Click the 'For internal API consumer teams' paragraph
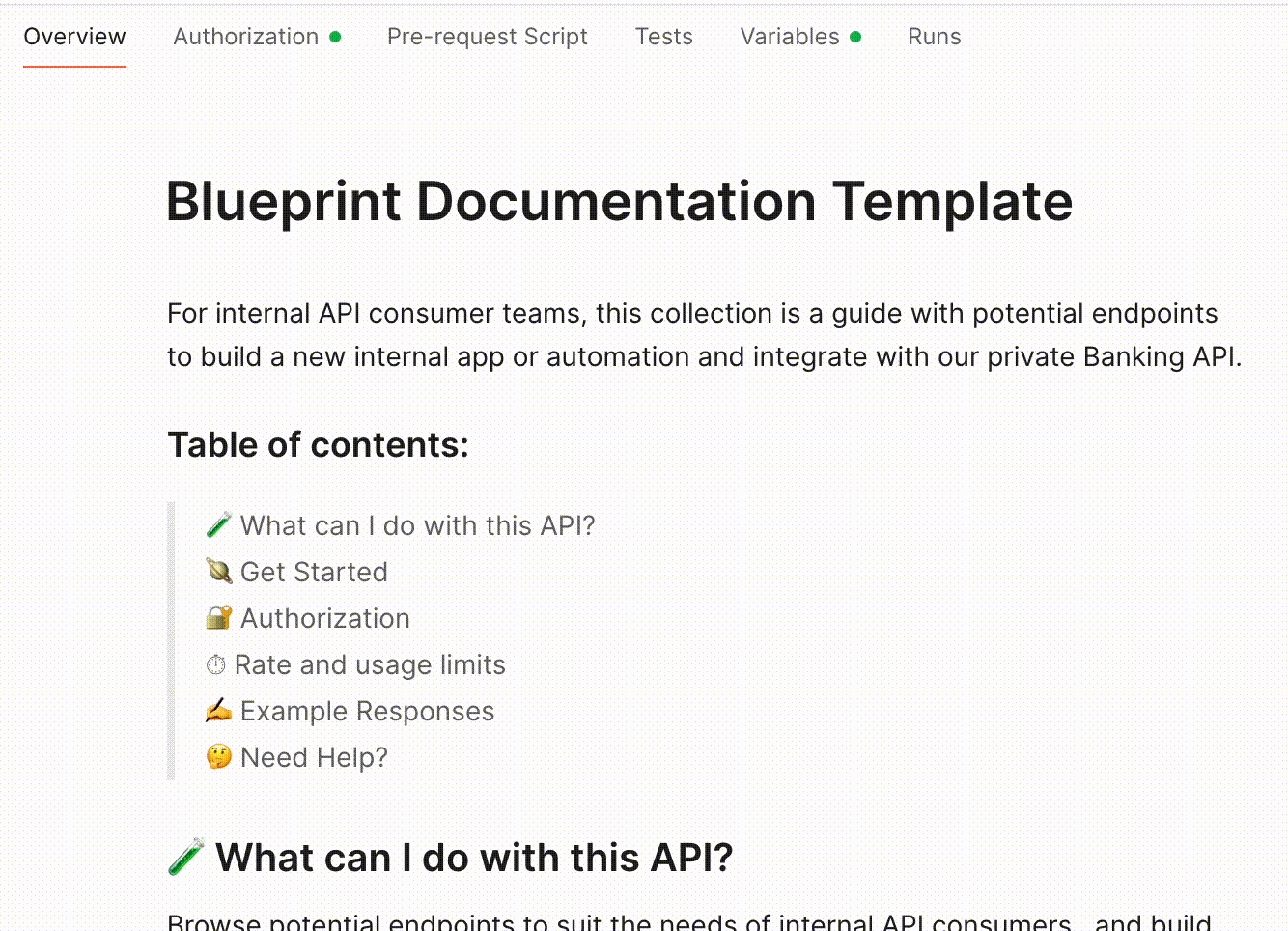1288x931 pixels. click(705, 335)
